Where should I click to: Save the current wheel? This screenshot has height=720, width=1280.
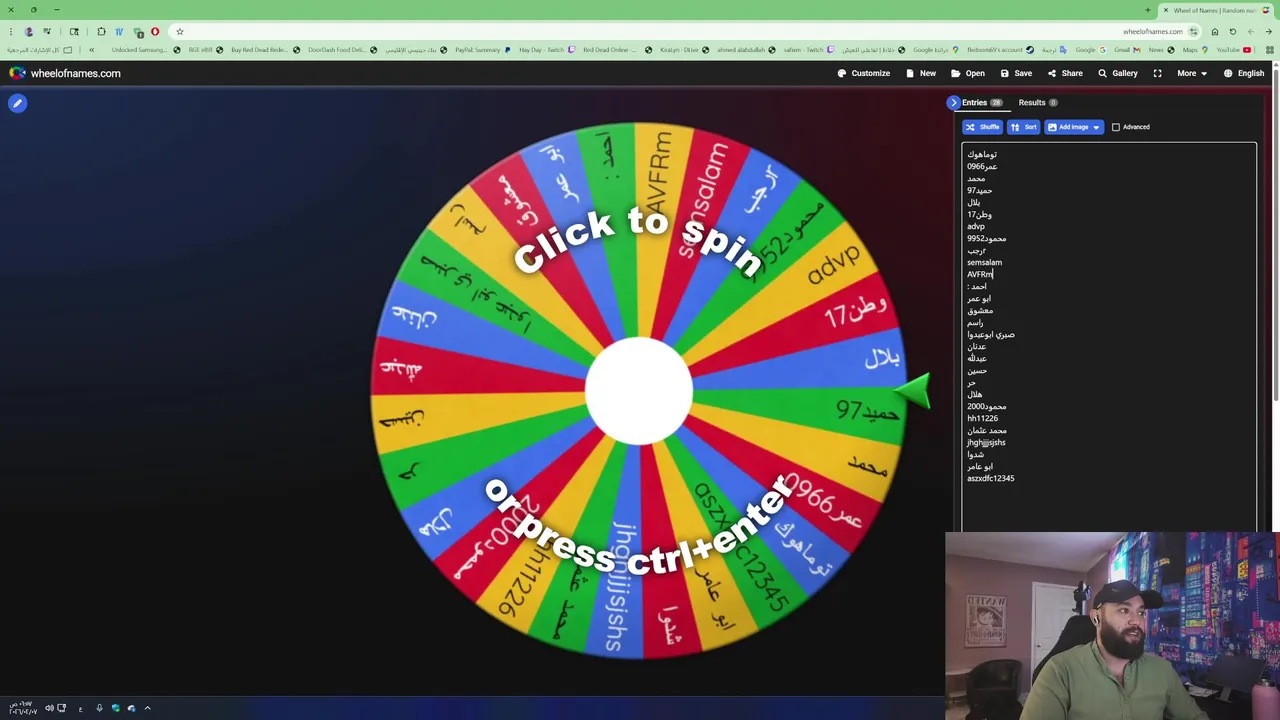click(1016, 73)
